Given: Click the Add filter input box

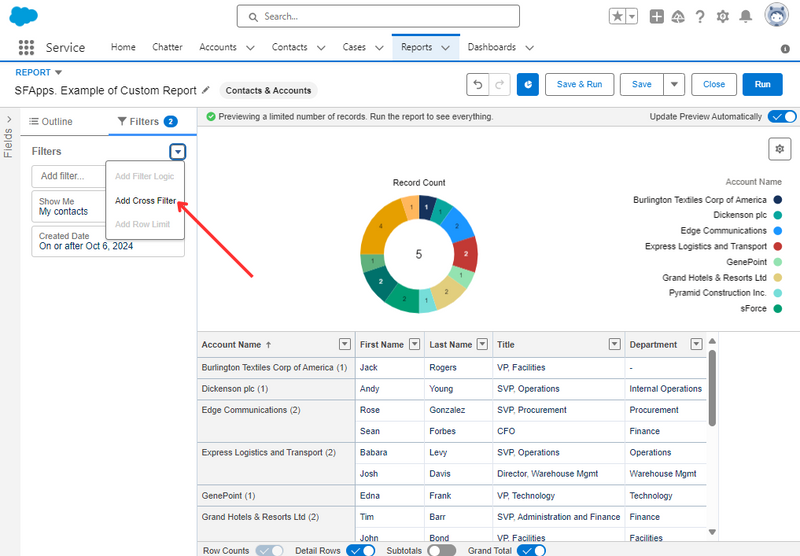Looking at the screenshot, I should 69,176.
